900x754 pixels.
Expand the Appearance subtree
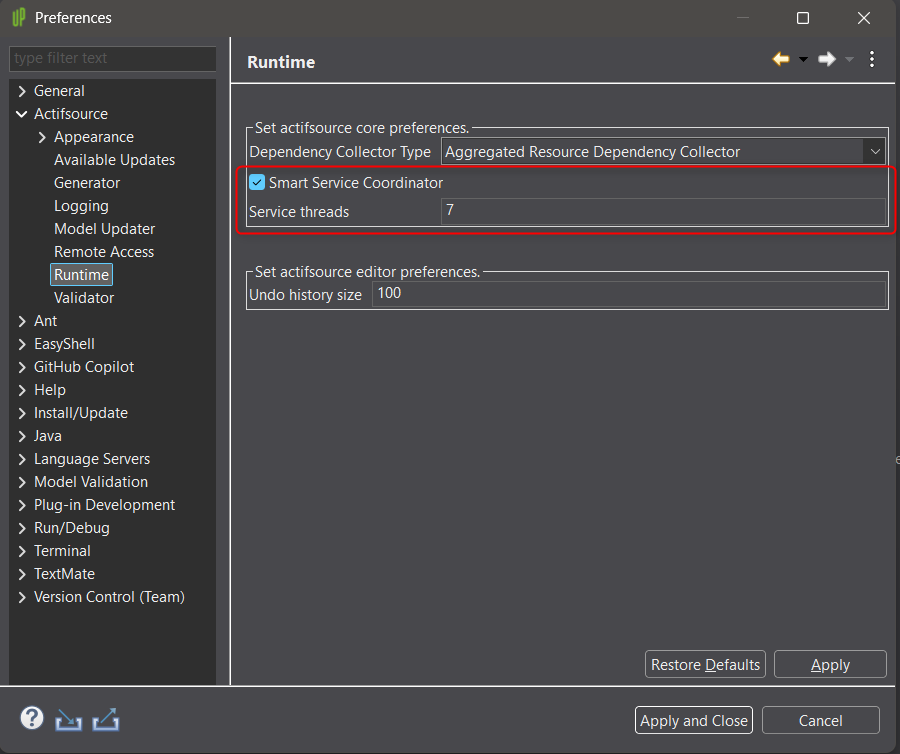coord(42,137)
